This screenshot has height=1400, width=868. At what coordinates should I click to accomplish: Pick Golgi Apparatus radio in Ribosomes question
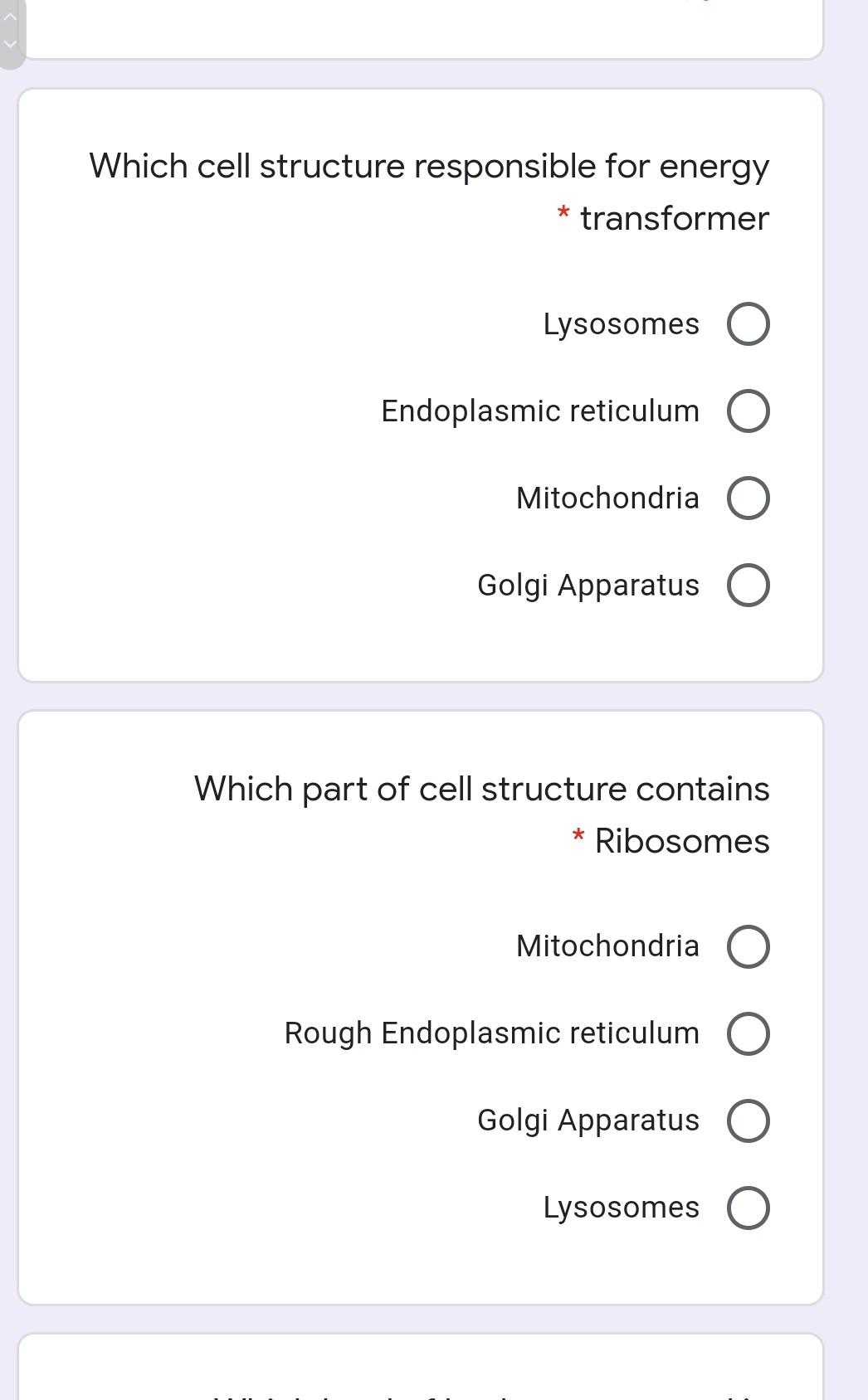click(748, 1120)
